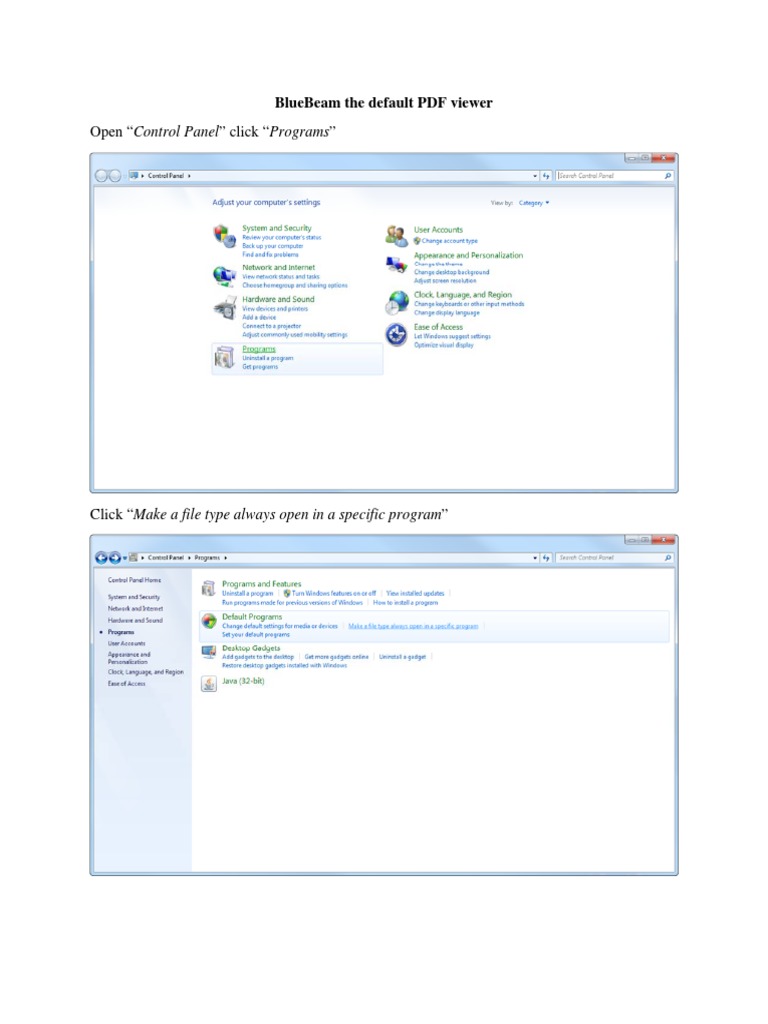Image resolution: width=768 pixels, height=1024 pixels.
Task: Click Uninstall a gadget
Action: pyautogui.click(x=402, y=657)
